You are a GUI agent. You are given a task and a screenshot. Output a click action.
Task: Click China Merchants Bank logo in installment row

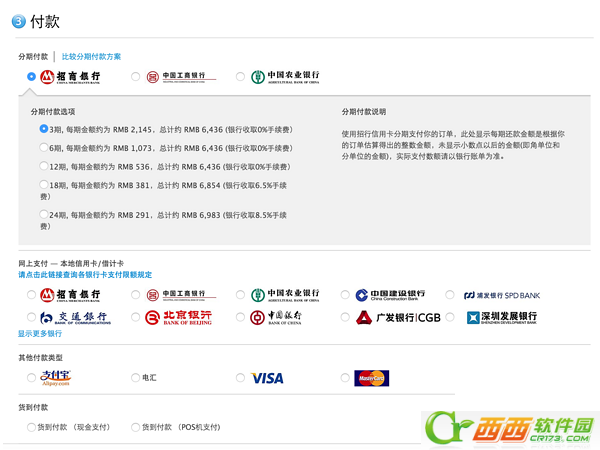[x=70, y=77]
